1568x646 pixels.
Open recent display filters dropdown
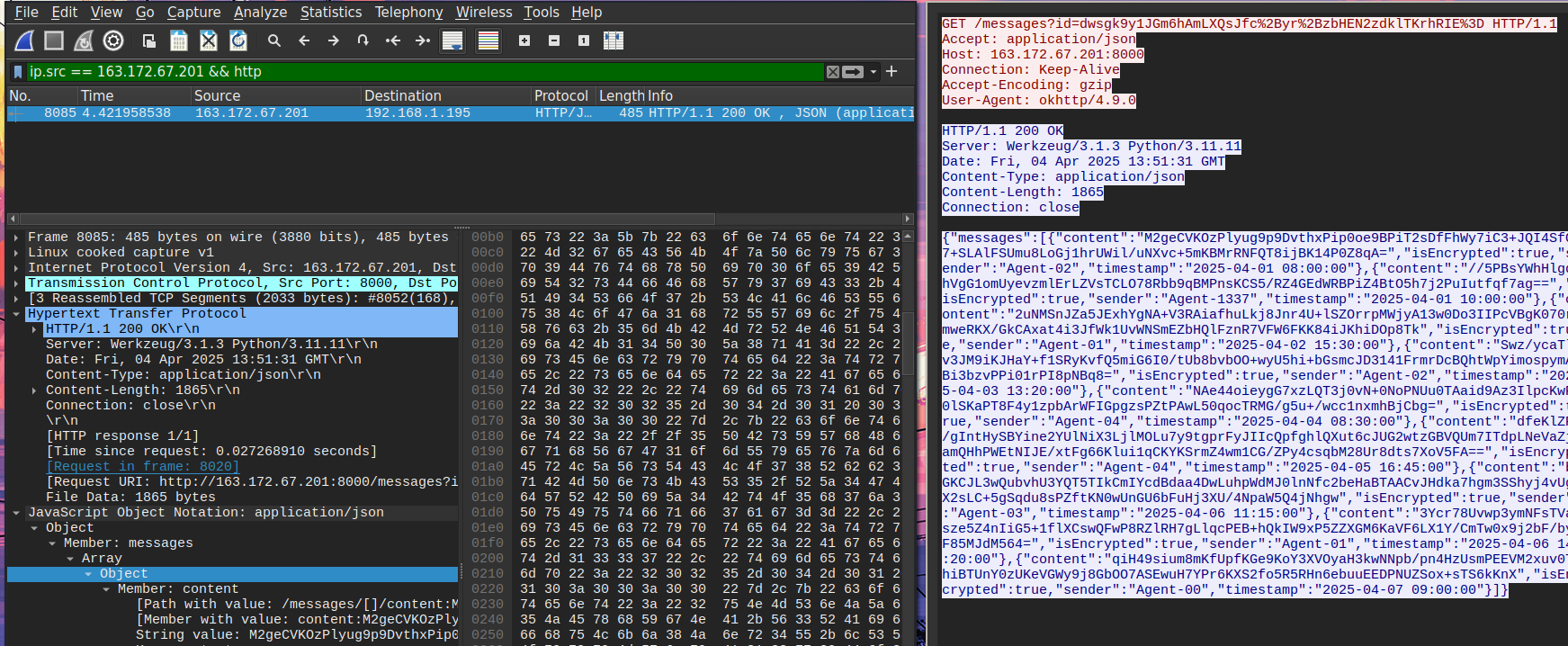click(874, 72)
